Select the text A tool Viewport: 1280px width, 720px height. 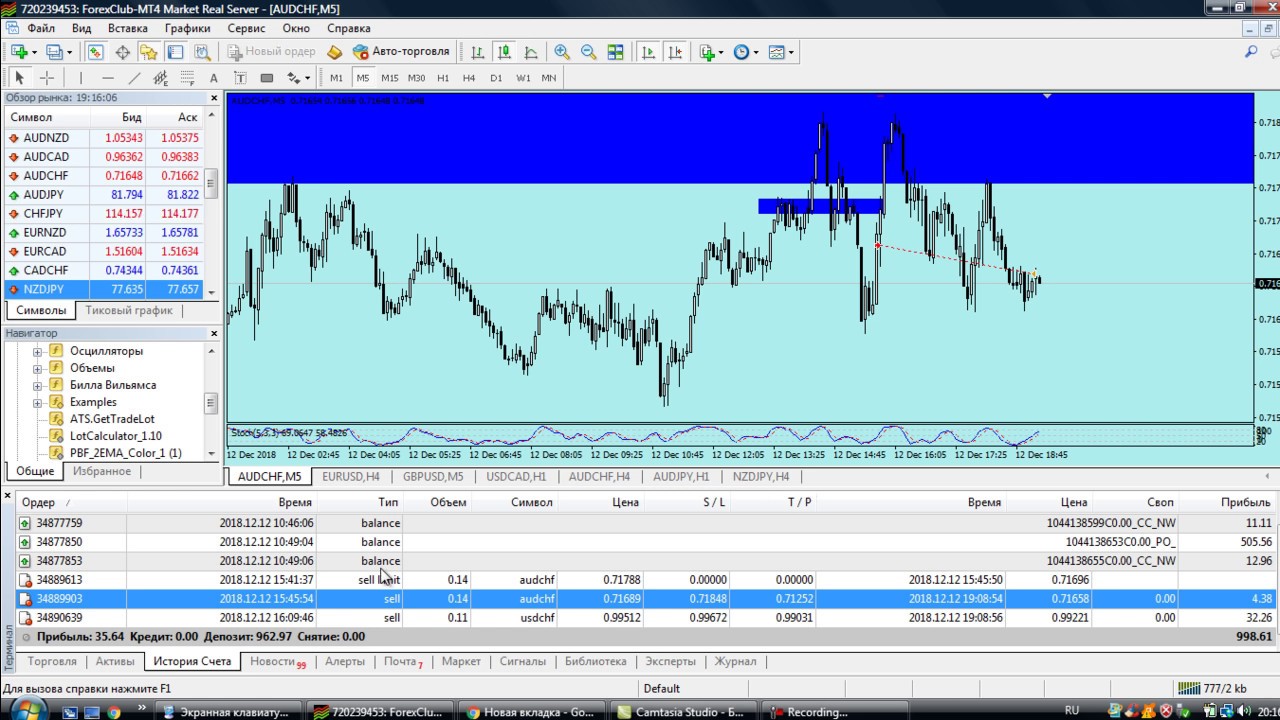pos(213,78)
